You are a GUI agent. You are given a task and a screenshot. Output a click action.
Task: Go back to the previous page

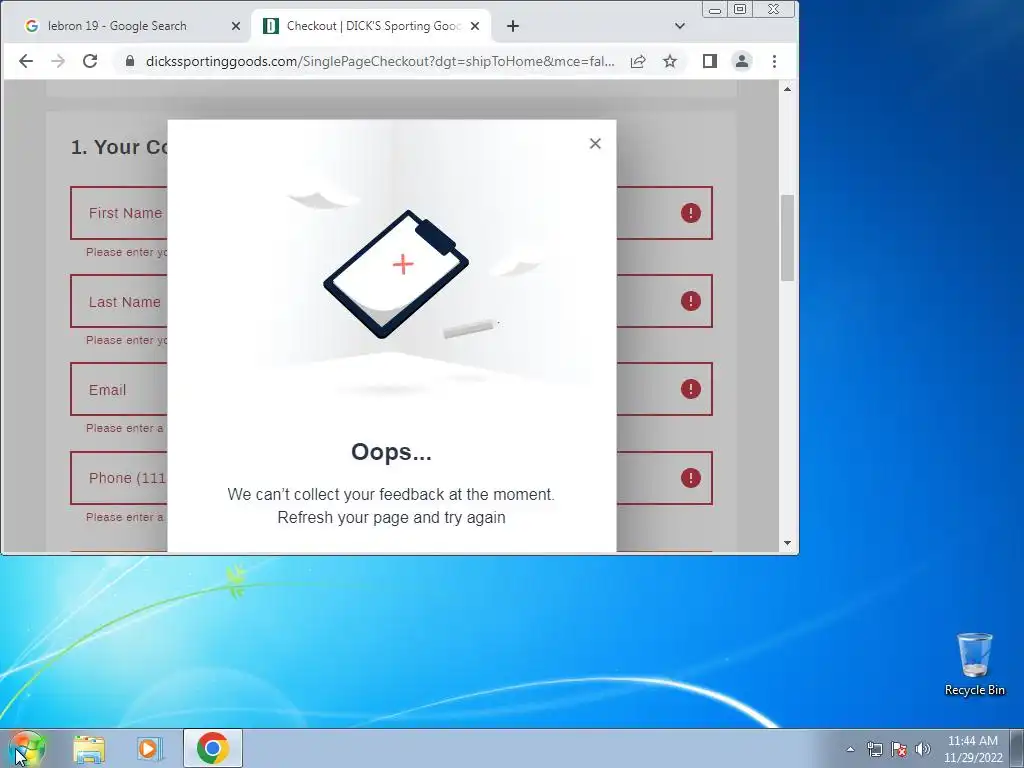(26, 61)
